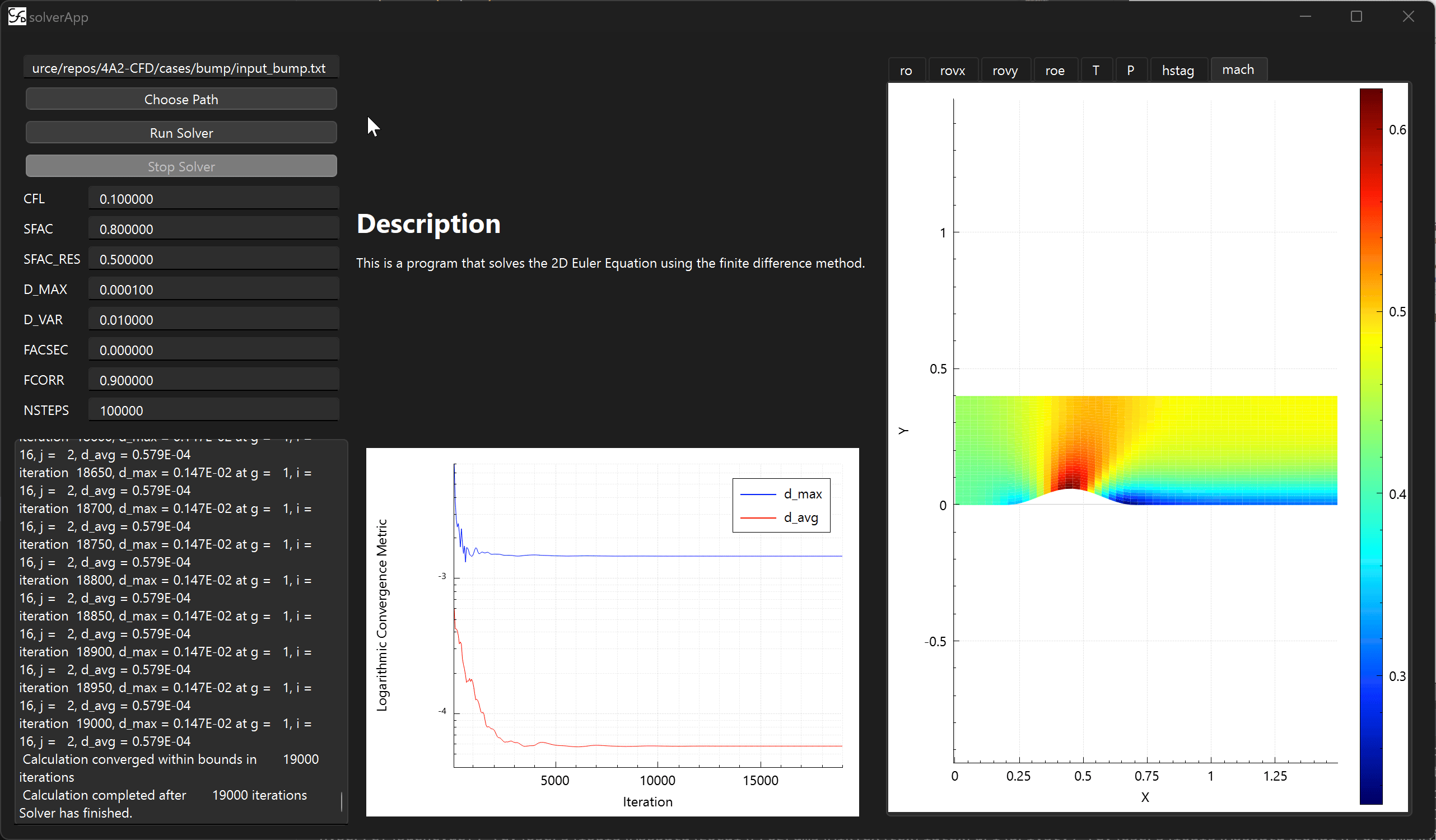
Task: Click the CFL value input field
Action: coord(214,199)
